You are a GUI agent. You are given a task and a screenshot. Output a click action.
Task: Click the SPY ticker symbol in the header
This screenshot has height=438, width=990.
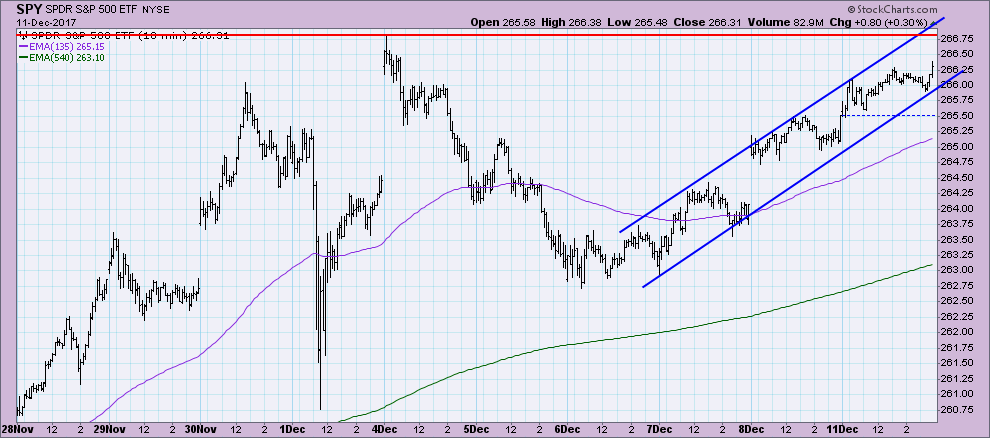[30, 11]
